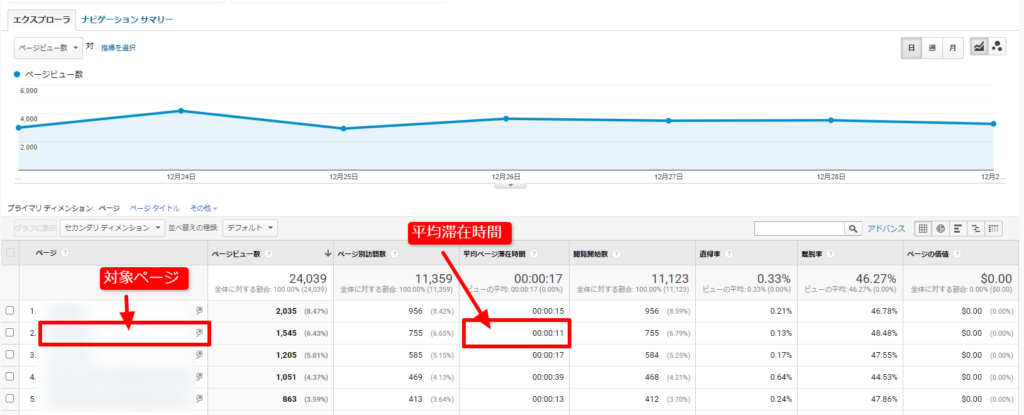Screen dimensions: 1024x415
Task: Click the 12月28日 data point on graph
Action: coord(831,120)
